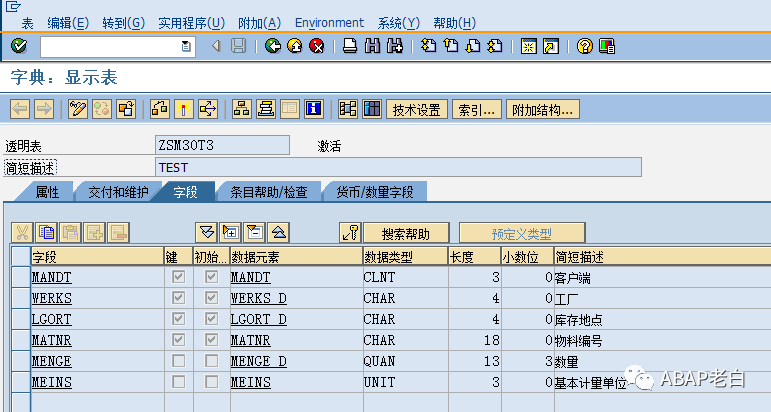Click the 搜索帮助 button
This screenshot has height=412, width=771.
(406, 233)
